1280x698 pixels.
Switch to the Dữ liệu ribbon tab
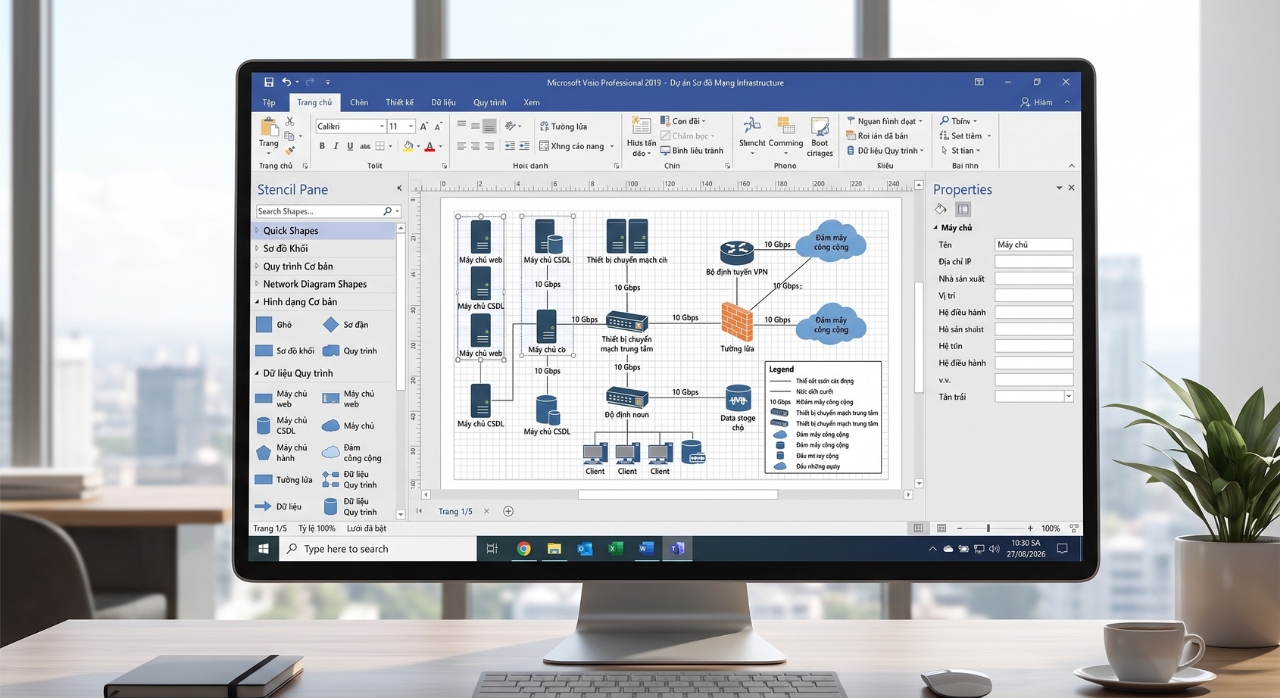tap(443, 102)
